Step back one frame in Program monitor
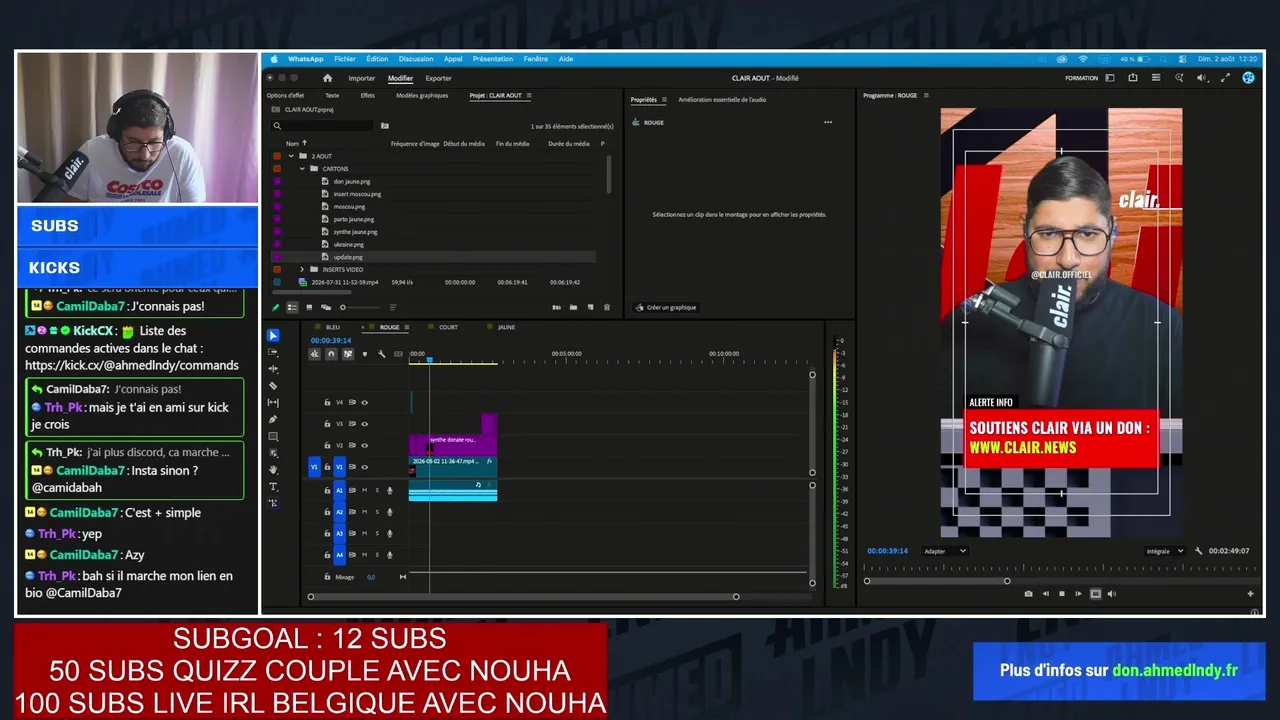Screen dimensions: 1280x720 coord(1046,594)
